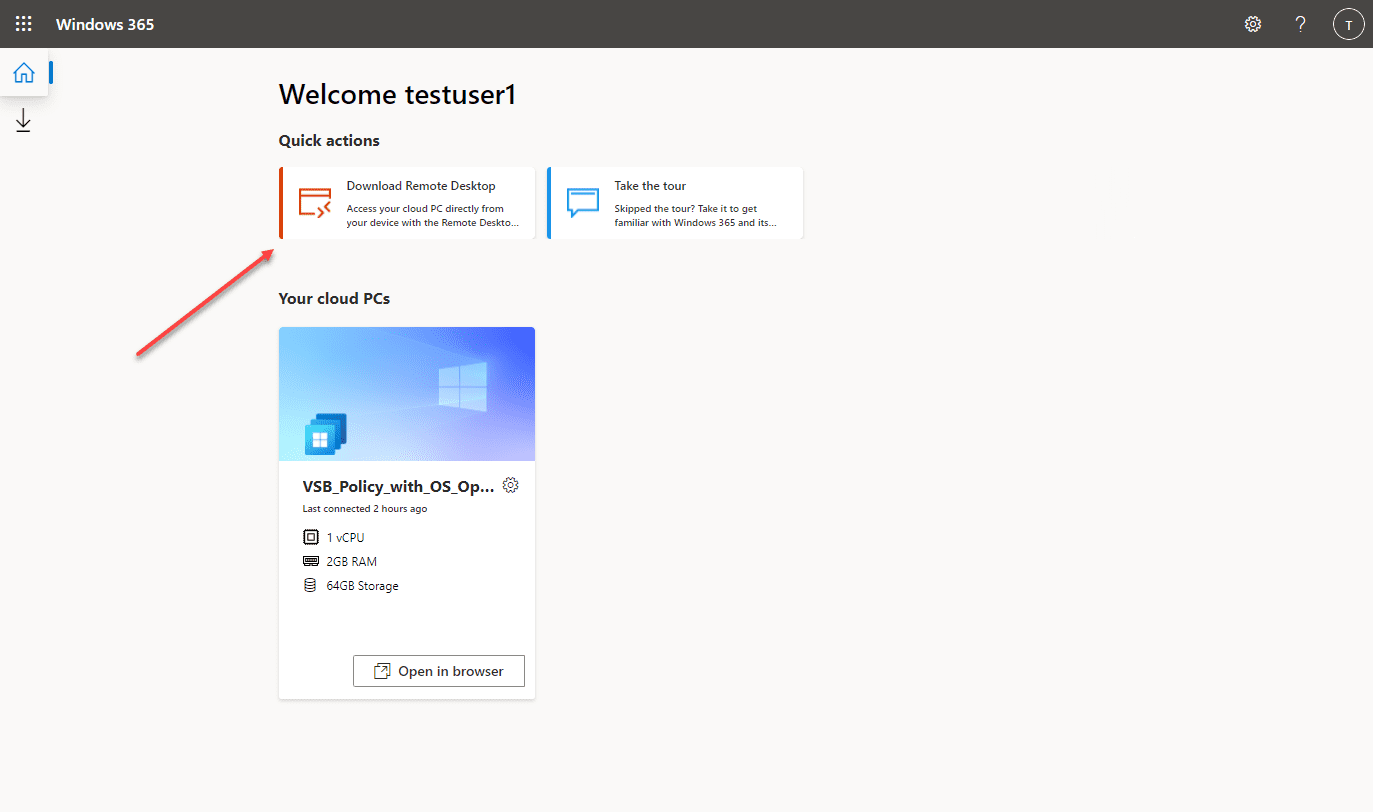Open cloud PC settings gear beside VSB_Policy name
The height and width of the screenshot is (812, 1373).
510,485
